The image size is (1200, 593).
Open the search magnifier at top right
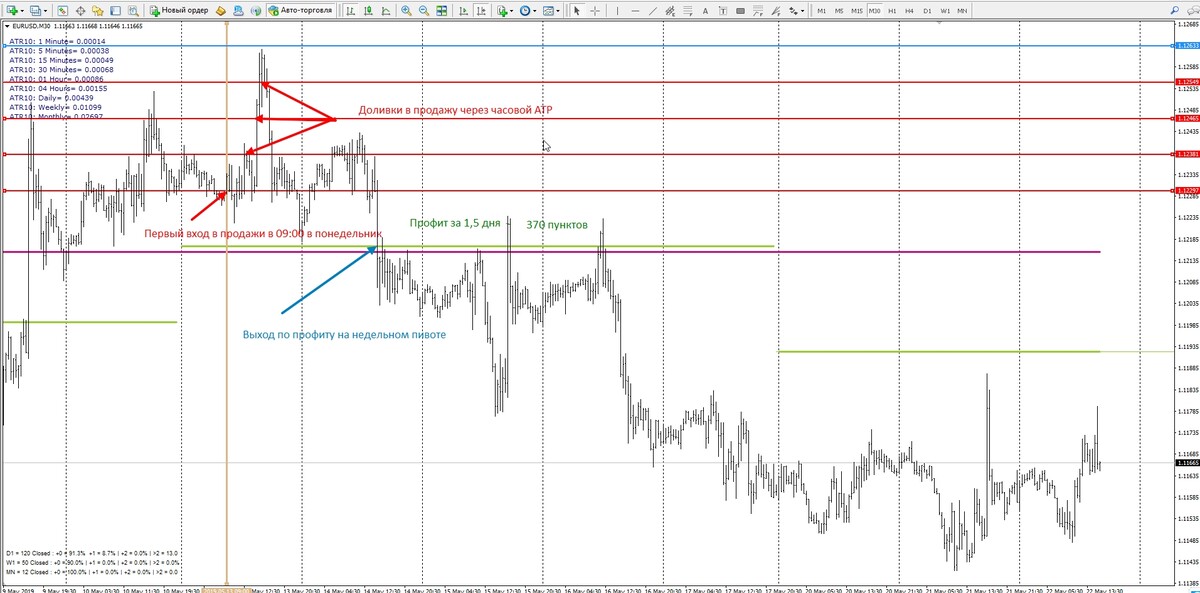(x=1188, y=10)
